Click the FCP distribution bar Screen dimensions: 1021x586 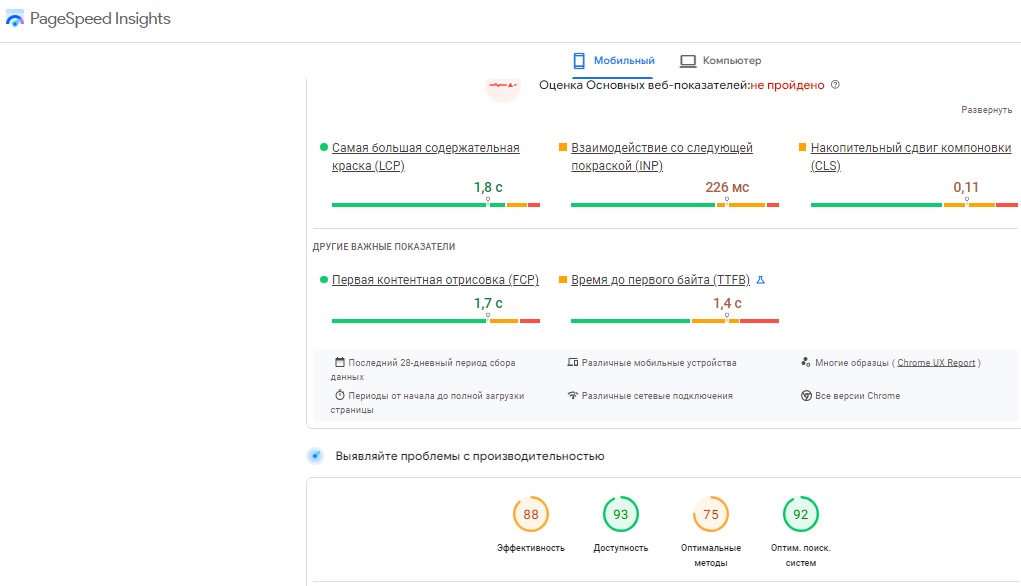pos(436,320)
